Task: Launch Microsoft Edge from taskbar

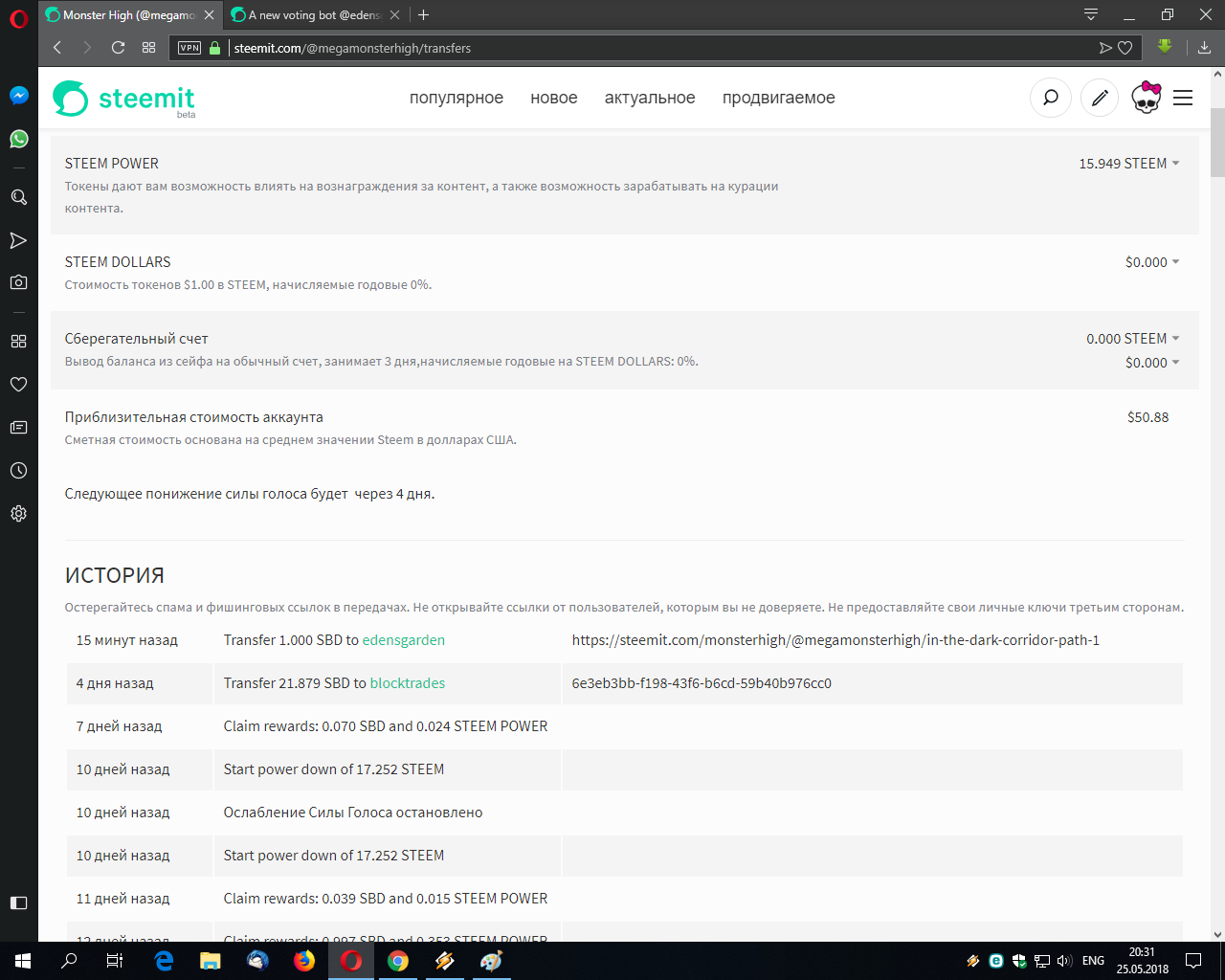Action: click(x=164, y=961)
